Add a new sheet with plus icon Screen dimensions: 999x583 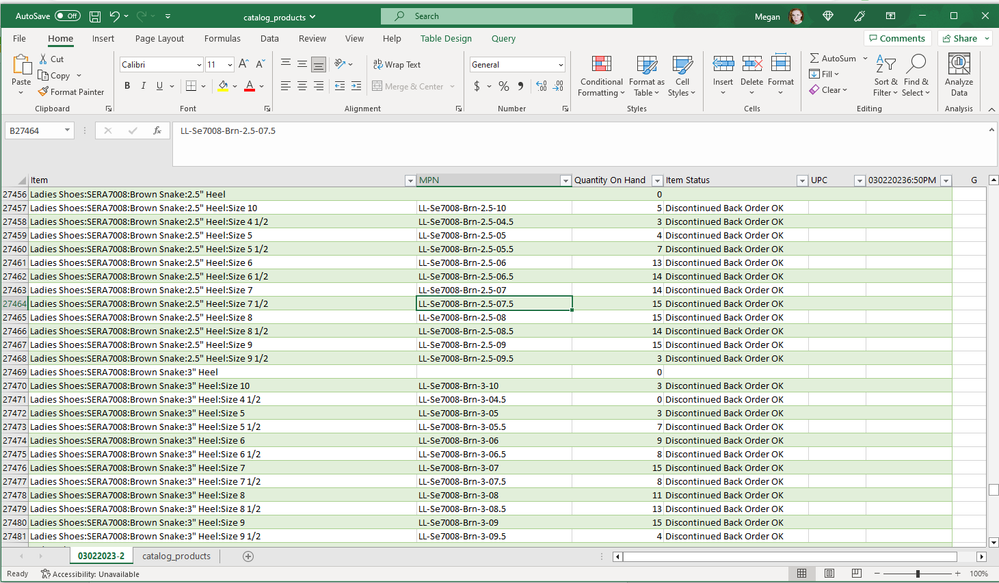click(x=248, y=556)
